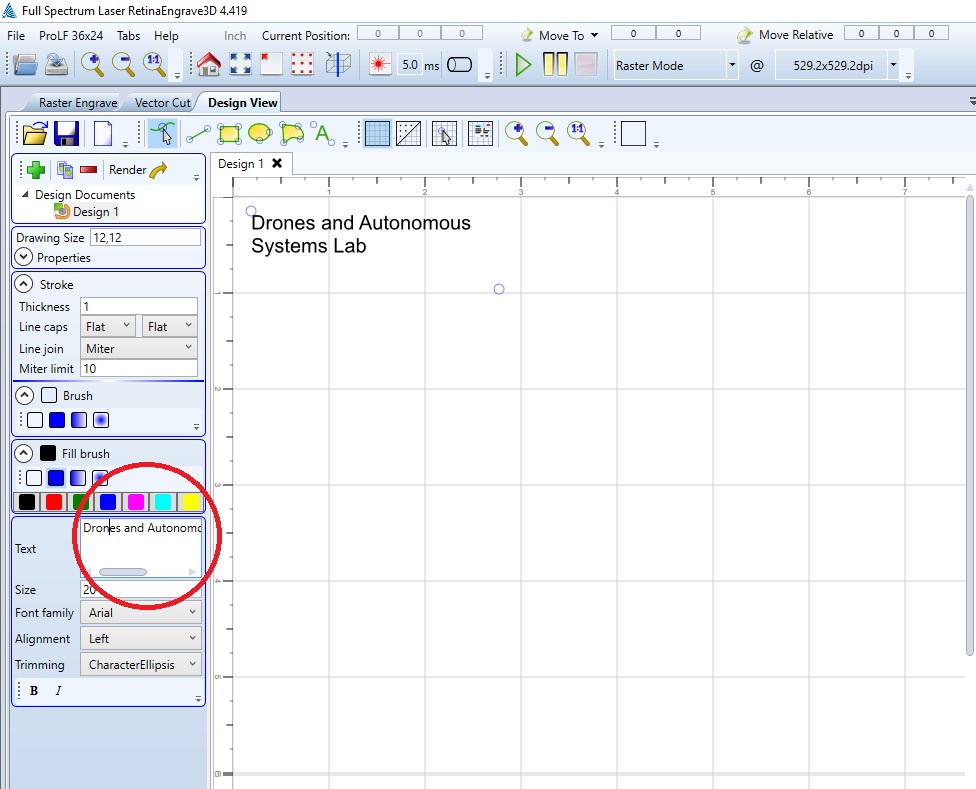Add a new design with green plus
The width and height of the screenshot is (976, 789).
tap(35, 170)
